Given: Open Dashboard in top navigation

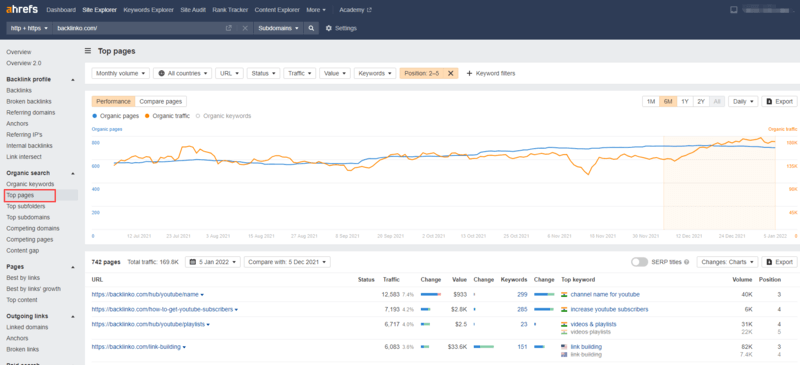Looking at the screenshot, I should [61, 10].
